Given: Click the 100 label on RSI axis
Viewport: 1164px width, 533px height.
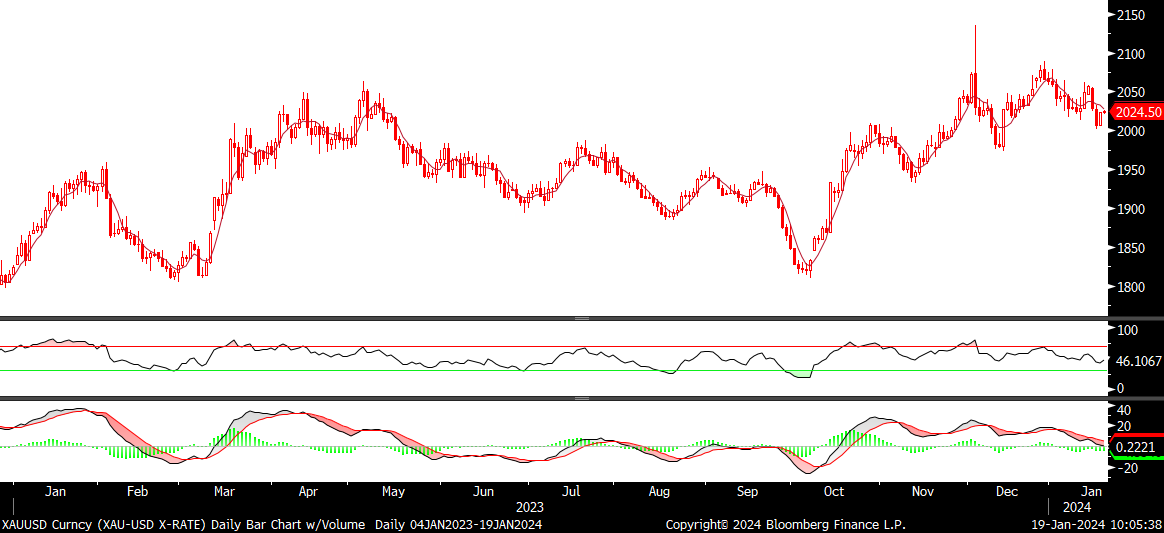Looking at the screenshot, I should point(1128,330).
